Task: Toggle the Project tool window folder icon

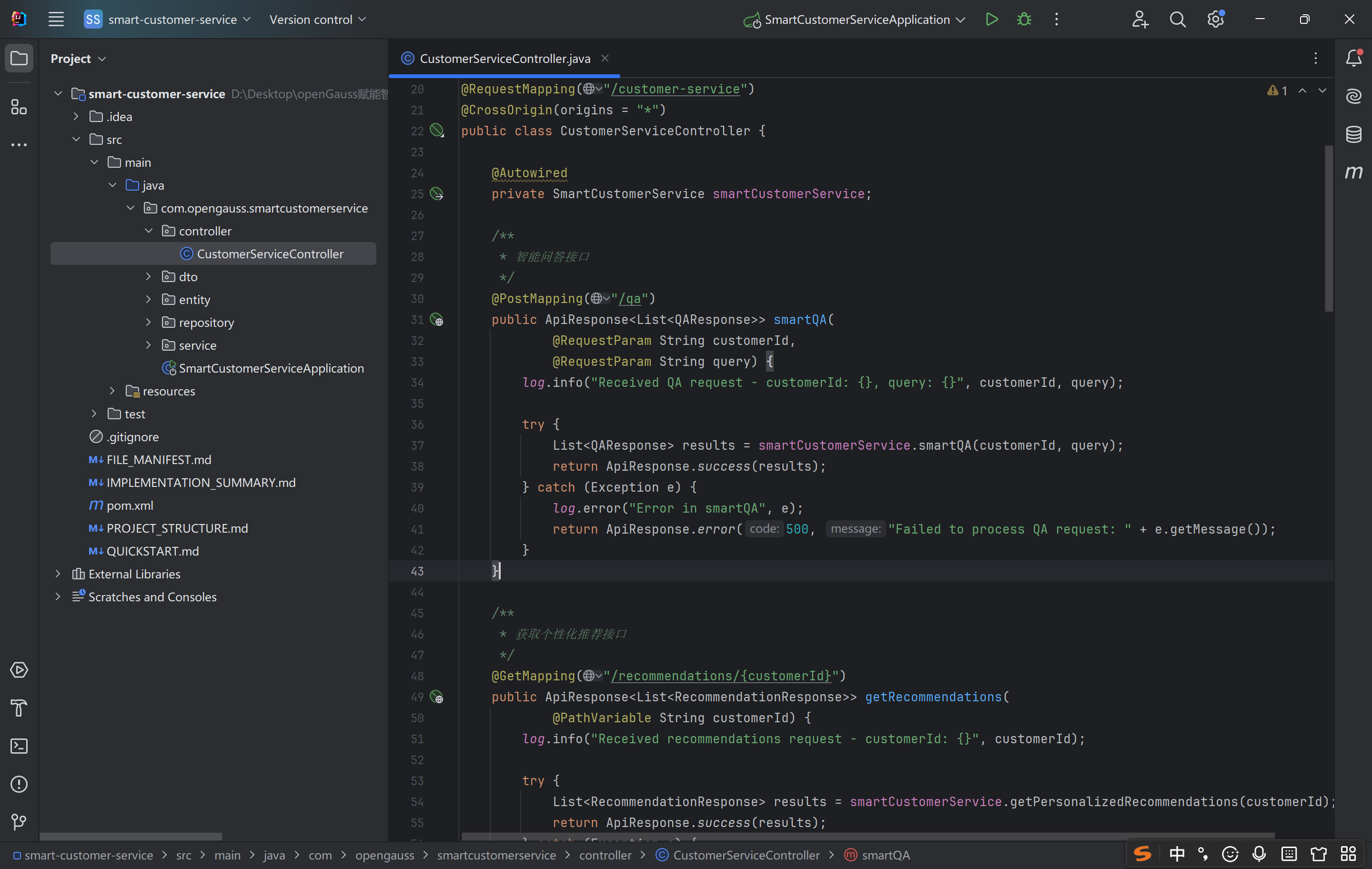Action: pos(19,58)
